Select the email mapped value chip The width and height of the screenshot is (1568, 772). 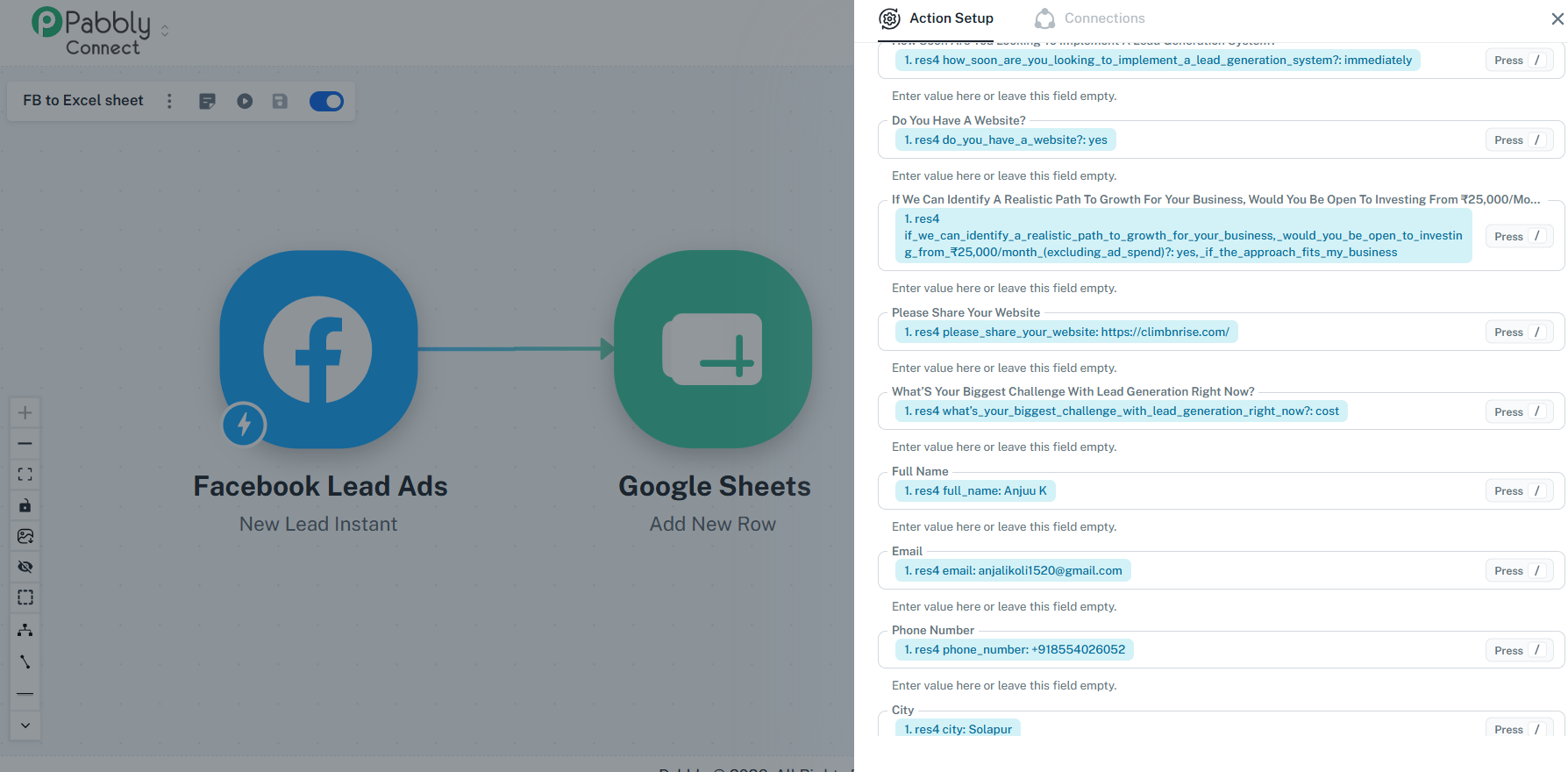1013,571
